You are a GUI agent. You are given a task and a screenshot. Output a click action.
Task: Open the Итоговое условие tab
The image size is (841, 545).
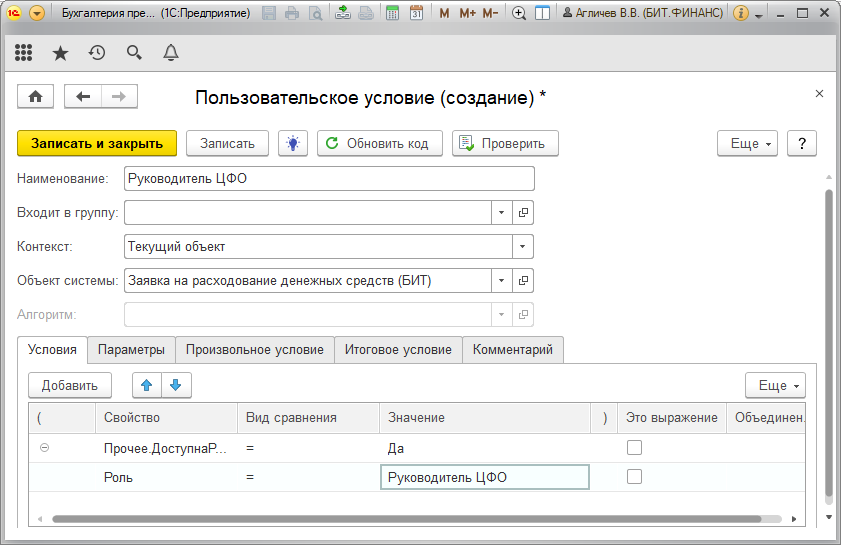(398, 350)
